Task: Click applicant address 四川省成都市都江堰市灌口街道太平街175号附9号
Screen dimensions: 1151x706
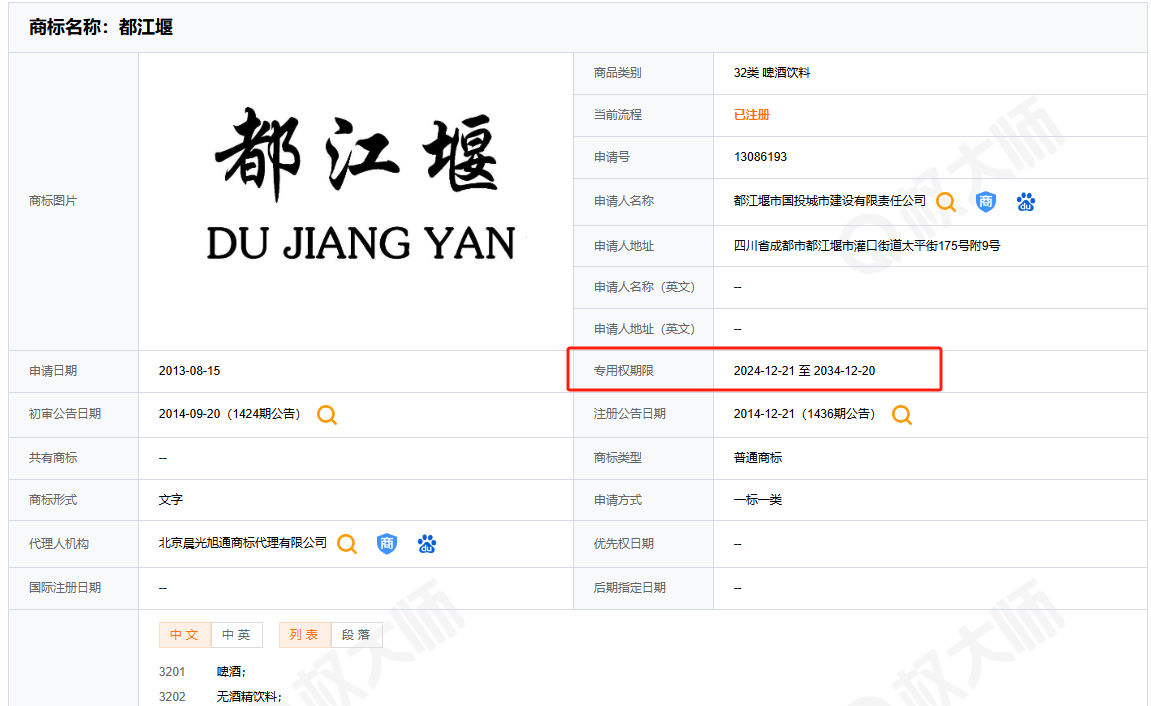Action: coord(867,245)
